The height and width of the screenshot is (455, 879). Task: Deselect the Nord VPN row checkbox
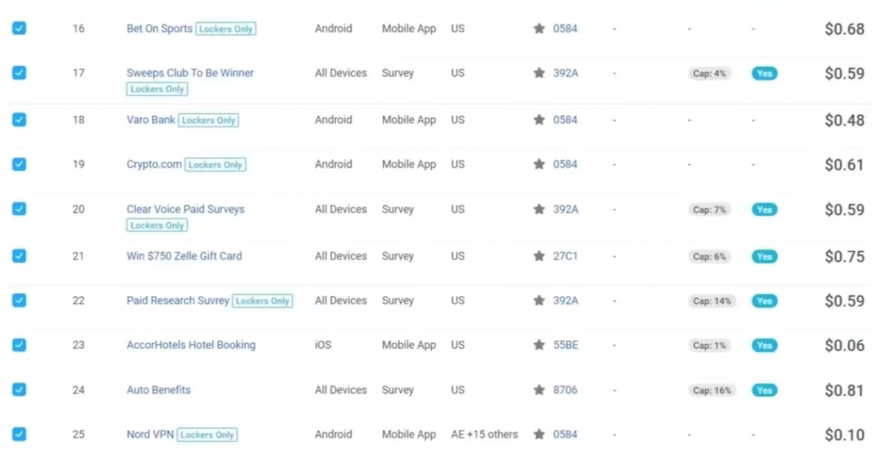[x=19, y=434]
